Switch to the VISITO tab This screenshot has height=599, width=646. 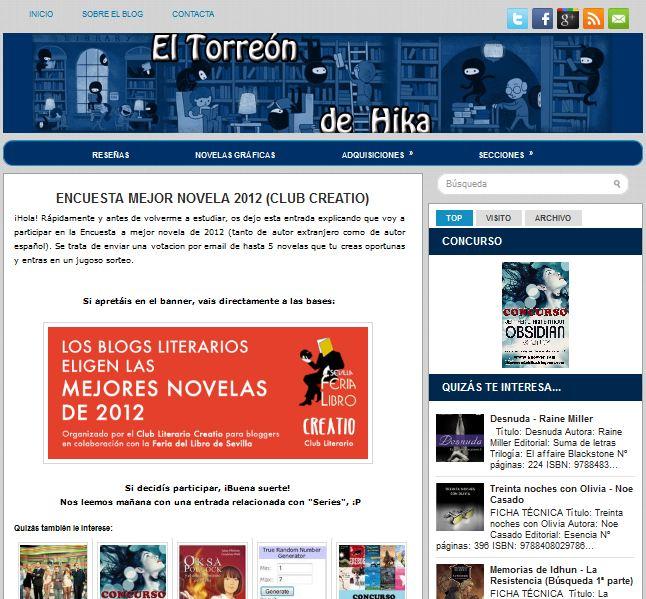(498, 218)
